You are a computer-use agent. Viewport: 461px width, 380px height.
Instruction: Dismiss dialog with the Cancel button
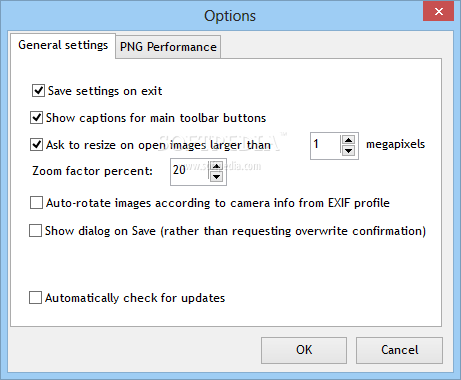(399, 350)
